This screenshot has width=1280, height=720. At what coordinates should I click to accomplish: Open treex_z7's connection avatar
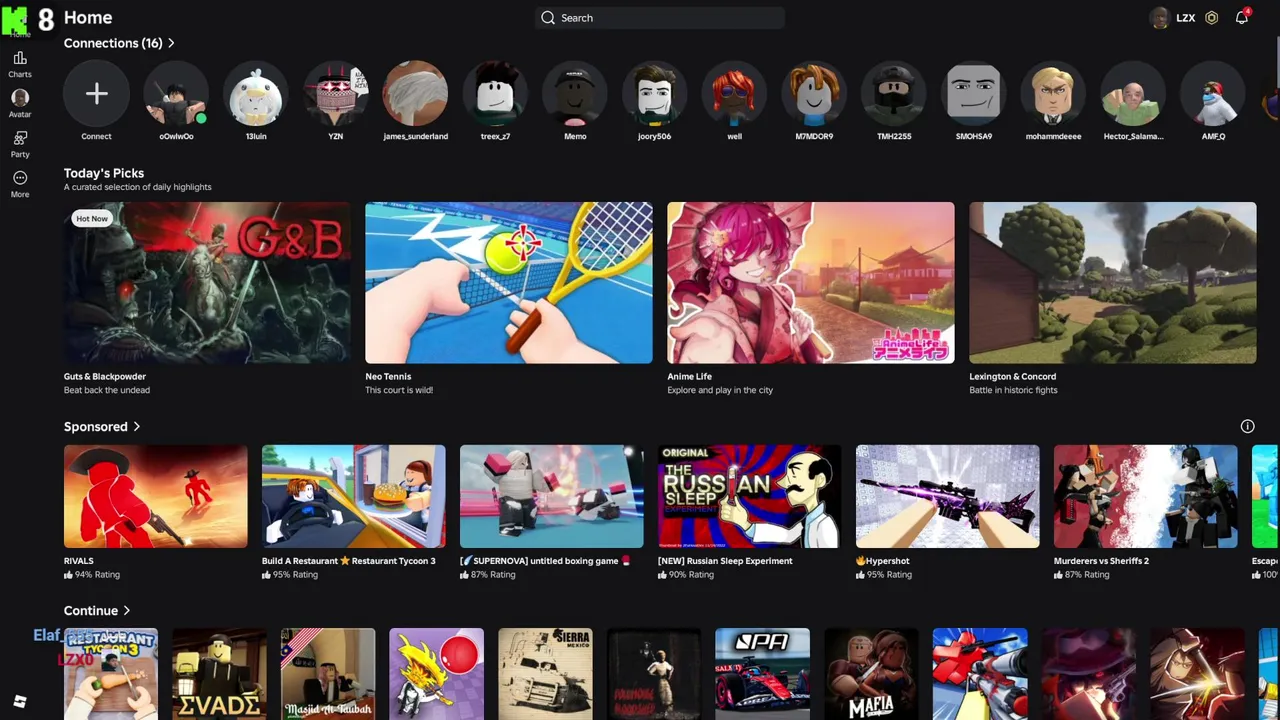tap(495, 94)
